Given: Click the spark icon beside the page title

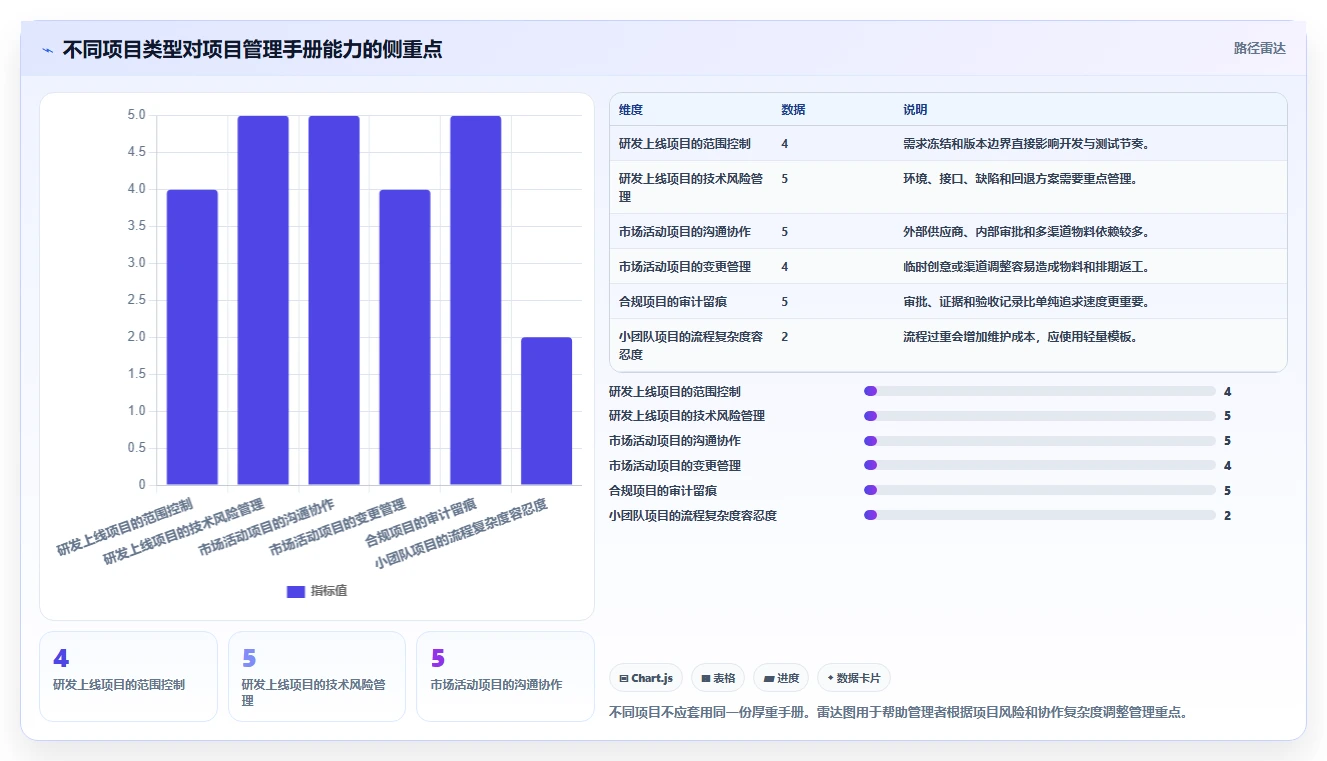Looking at the screenshot, I should tap(47, 50).
